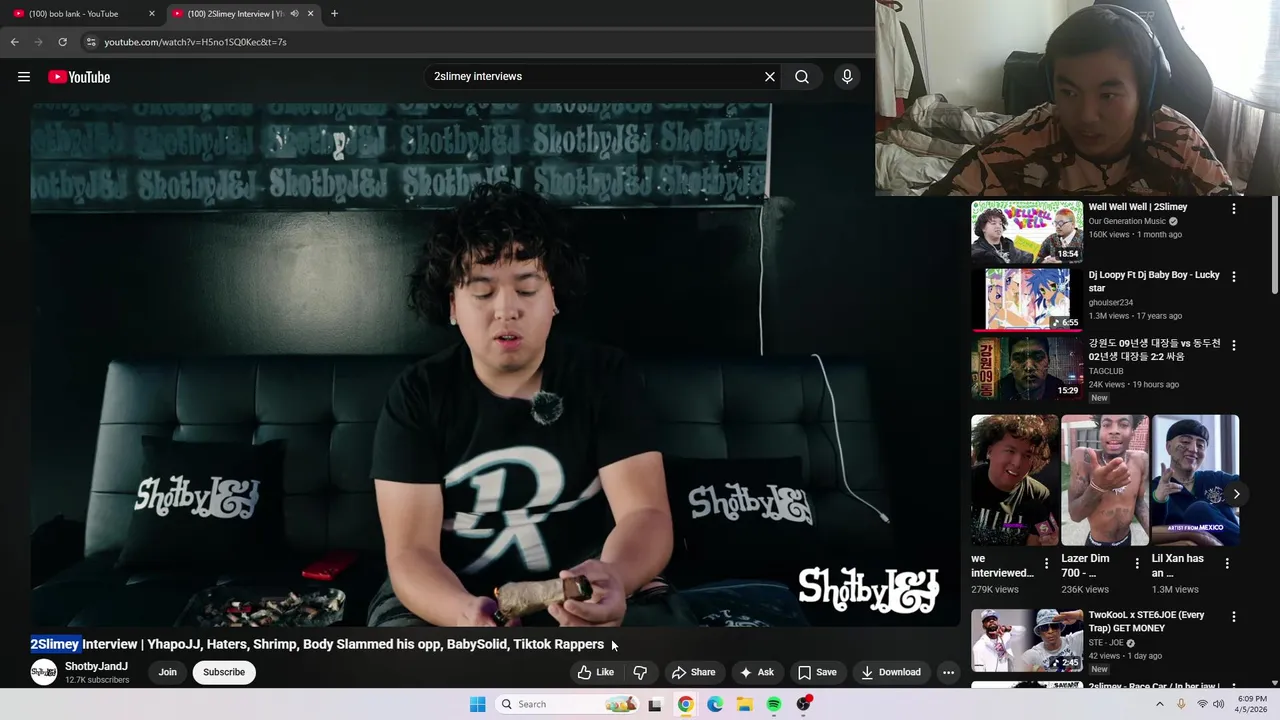Run search with the magnifier button
The width and height of the screenshot is (1280, 720).
[802, 76]
